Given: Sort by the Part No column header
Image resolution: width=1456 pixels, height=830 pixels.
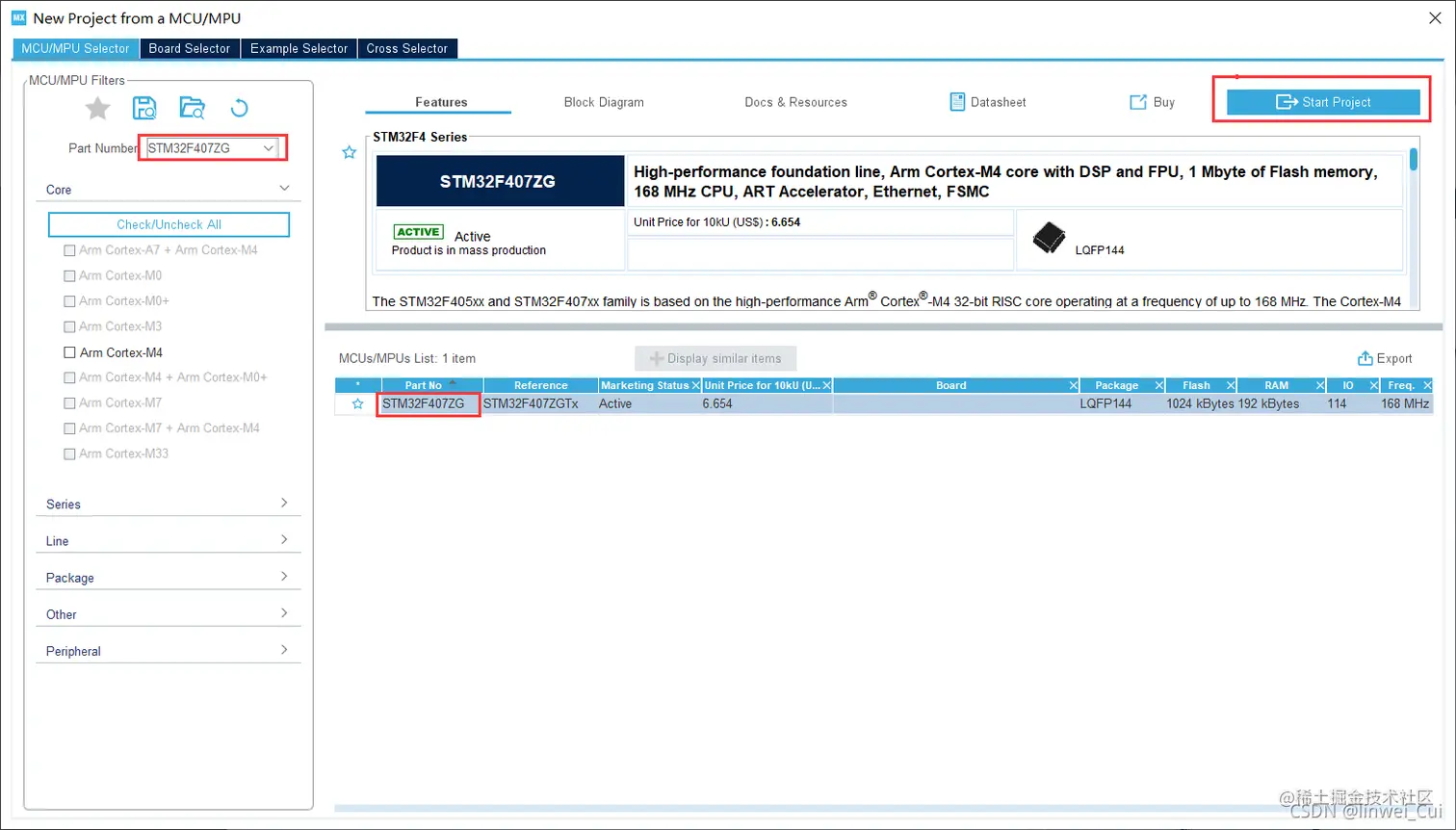Looking at the screenshot, I should point(432,385).
